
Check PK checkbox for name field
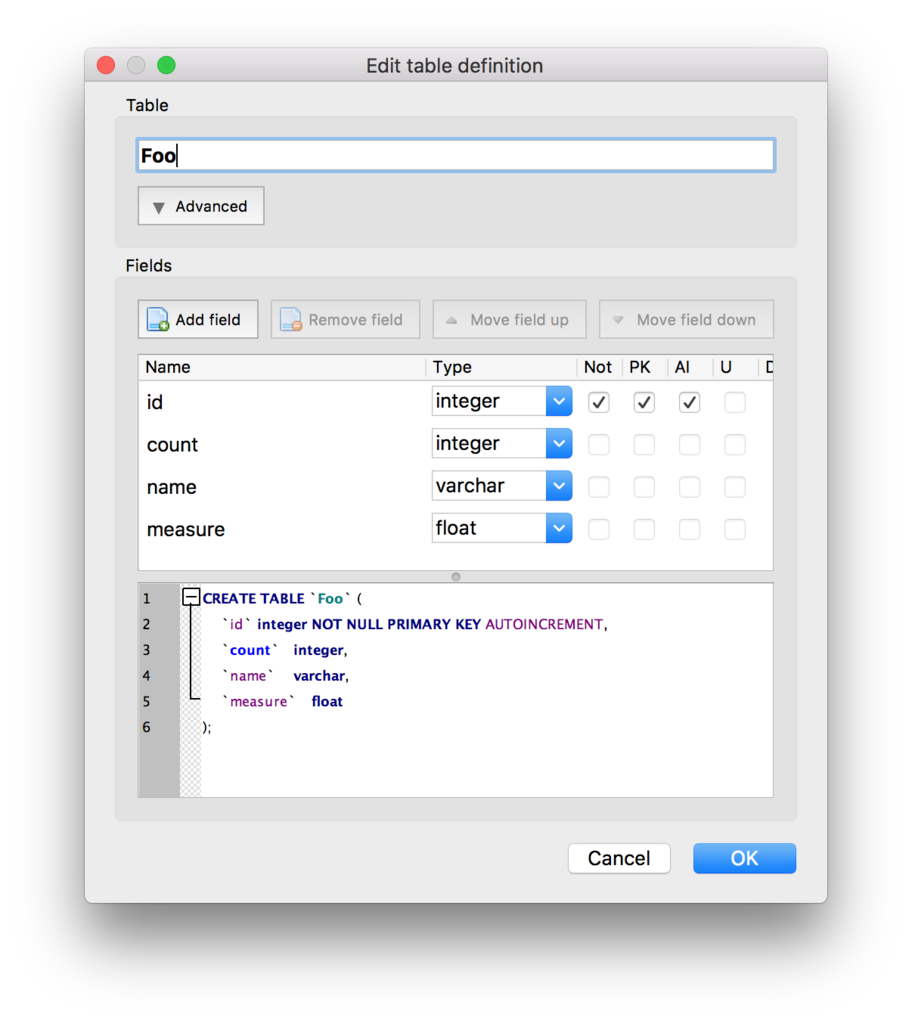[644, 487]
